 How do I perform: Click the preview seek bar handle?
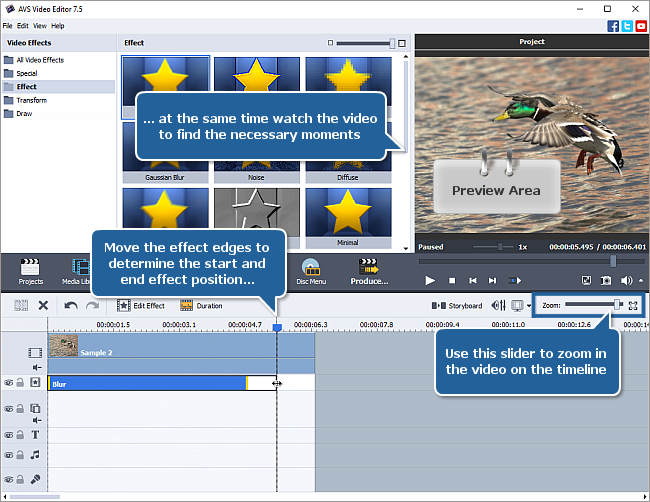[x=613, y=261]
